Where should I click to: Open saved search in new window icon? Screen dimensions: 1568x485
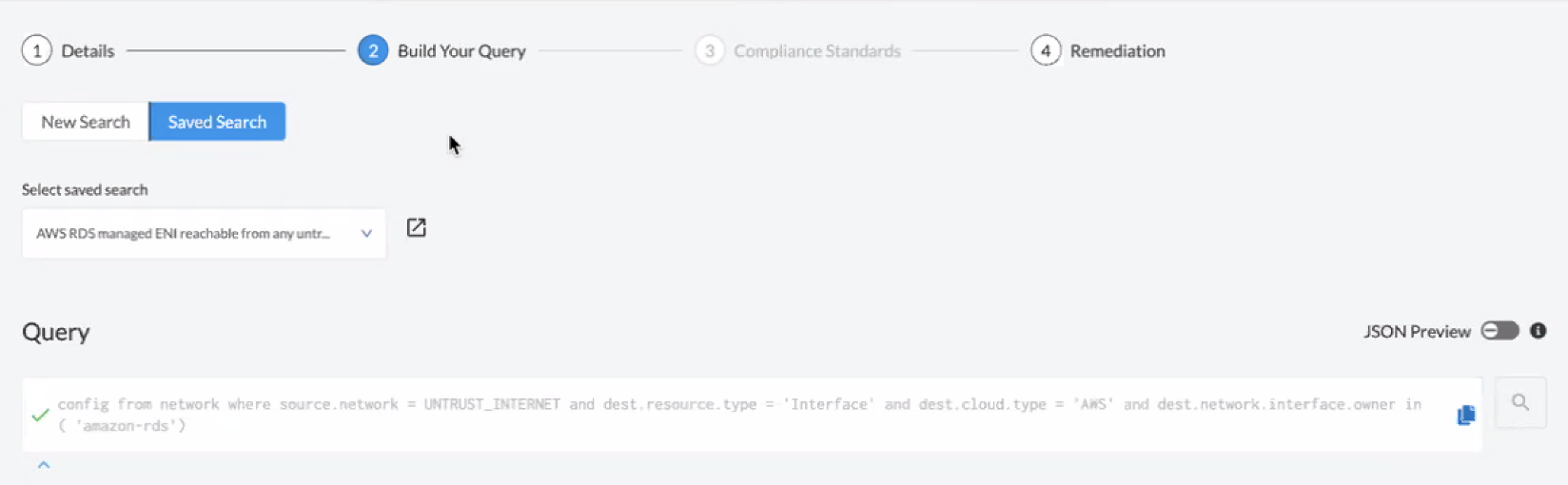click(416, 228)
